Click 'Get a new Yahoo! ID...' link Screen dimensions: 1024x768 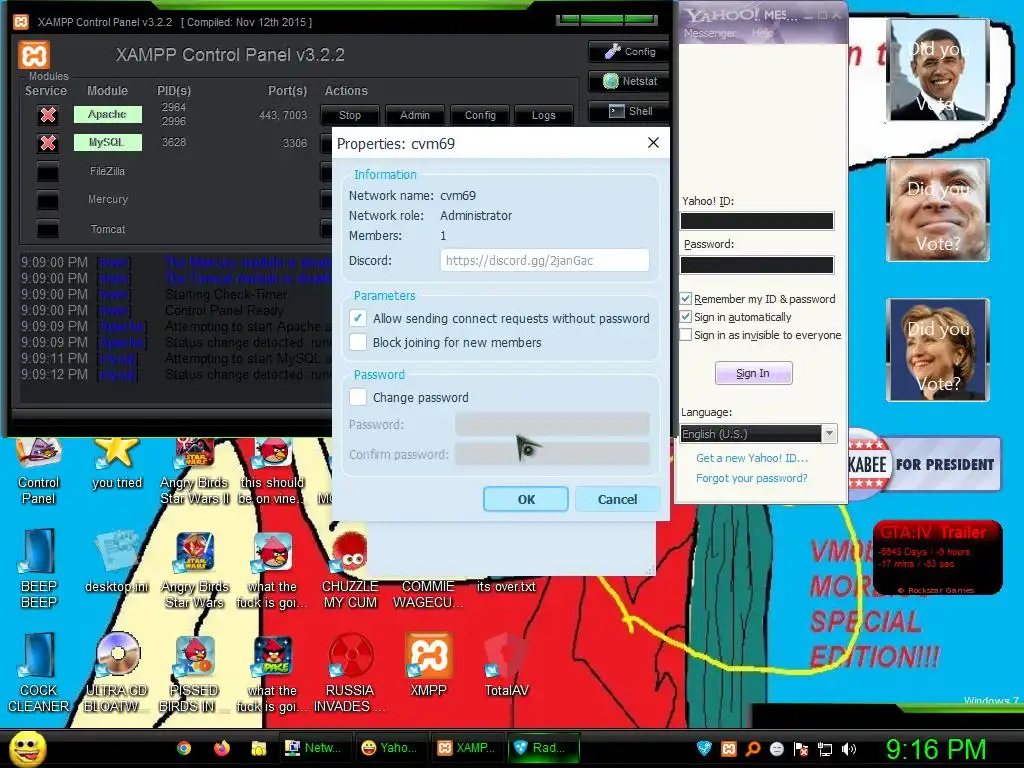point(752,458)
